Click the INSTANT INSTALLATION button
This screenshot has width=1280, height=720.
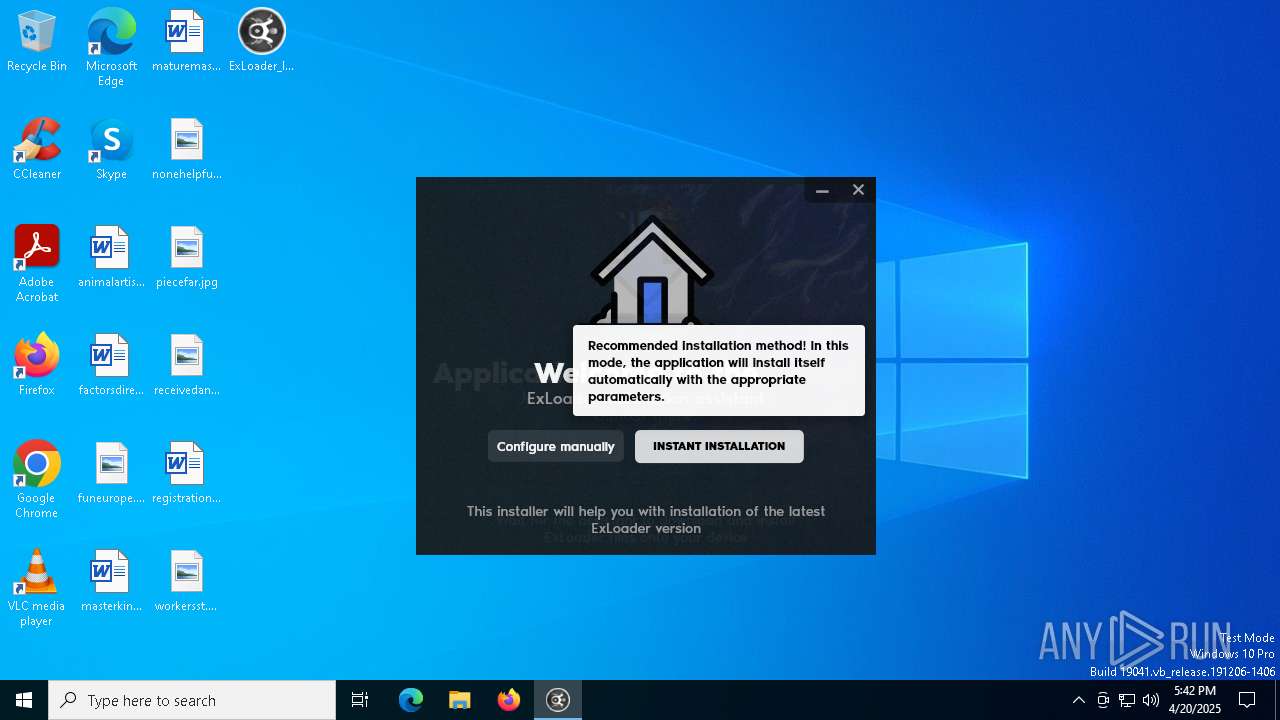(x=719, y=446)
